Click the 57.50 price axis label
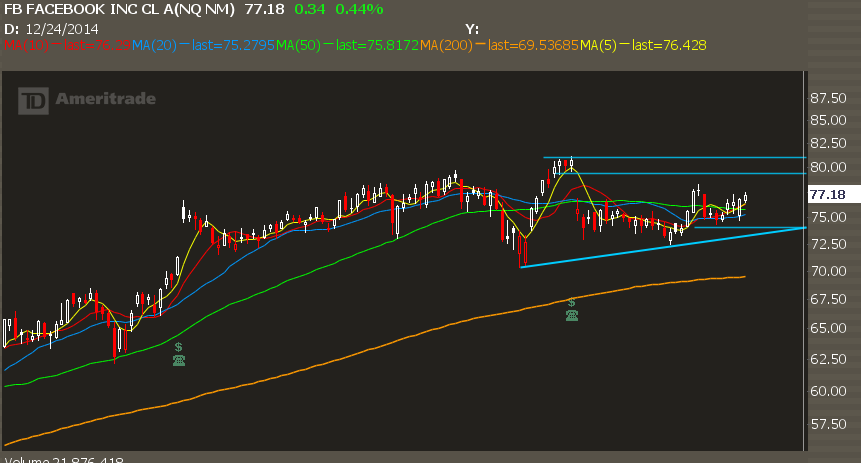Screen dimensions: 861x463 pyautogui.click(x=830, y=424)
